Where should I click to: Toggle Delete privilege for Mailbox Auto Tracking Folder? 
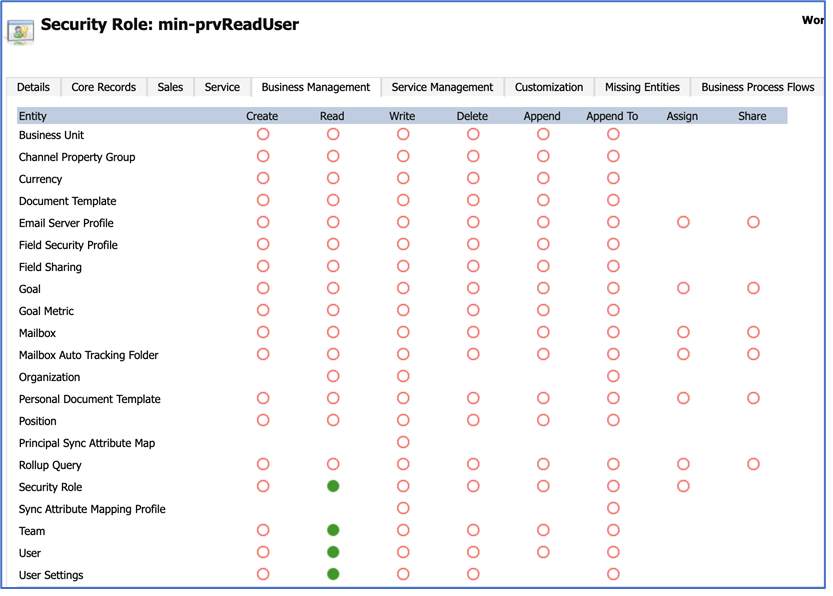[473, 354]
